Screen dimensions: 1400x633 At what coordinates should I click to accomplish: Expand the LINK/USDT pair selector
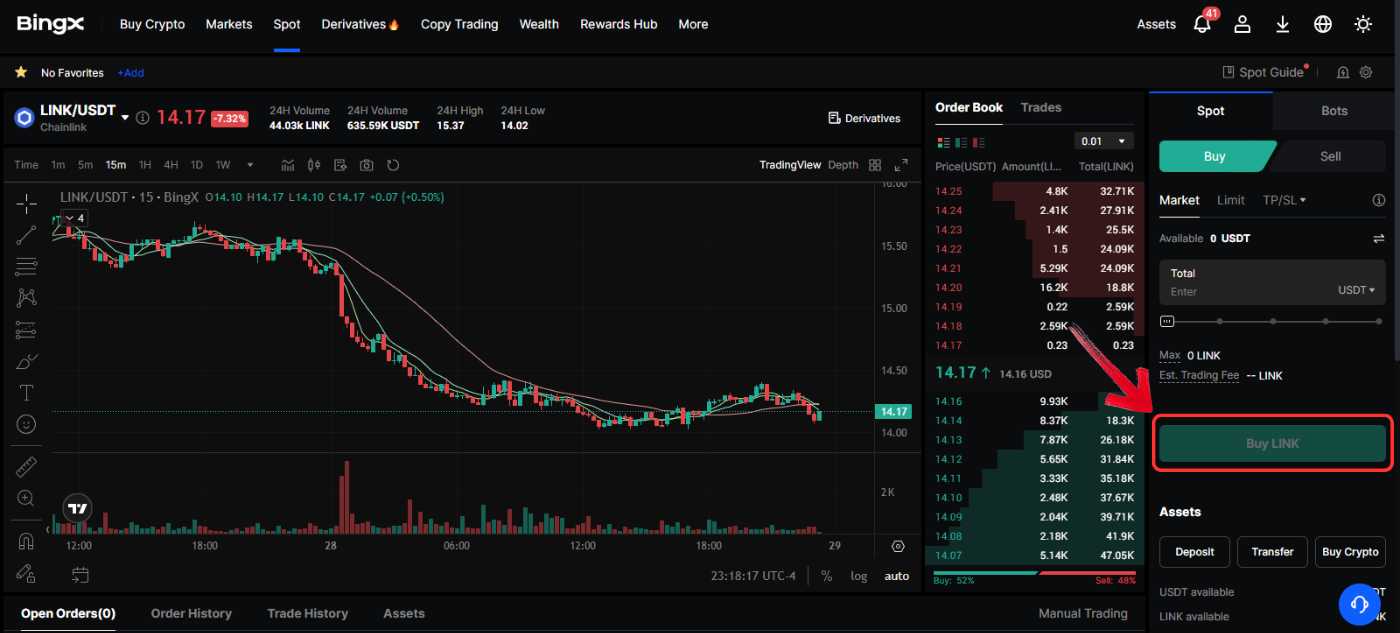pos(125,118)
